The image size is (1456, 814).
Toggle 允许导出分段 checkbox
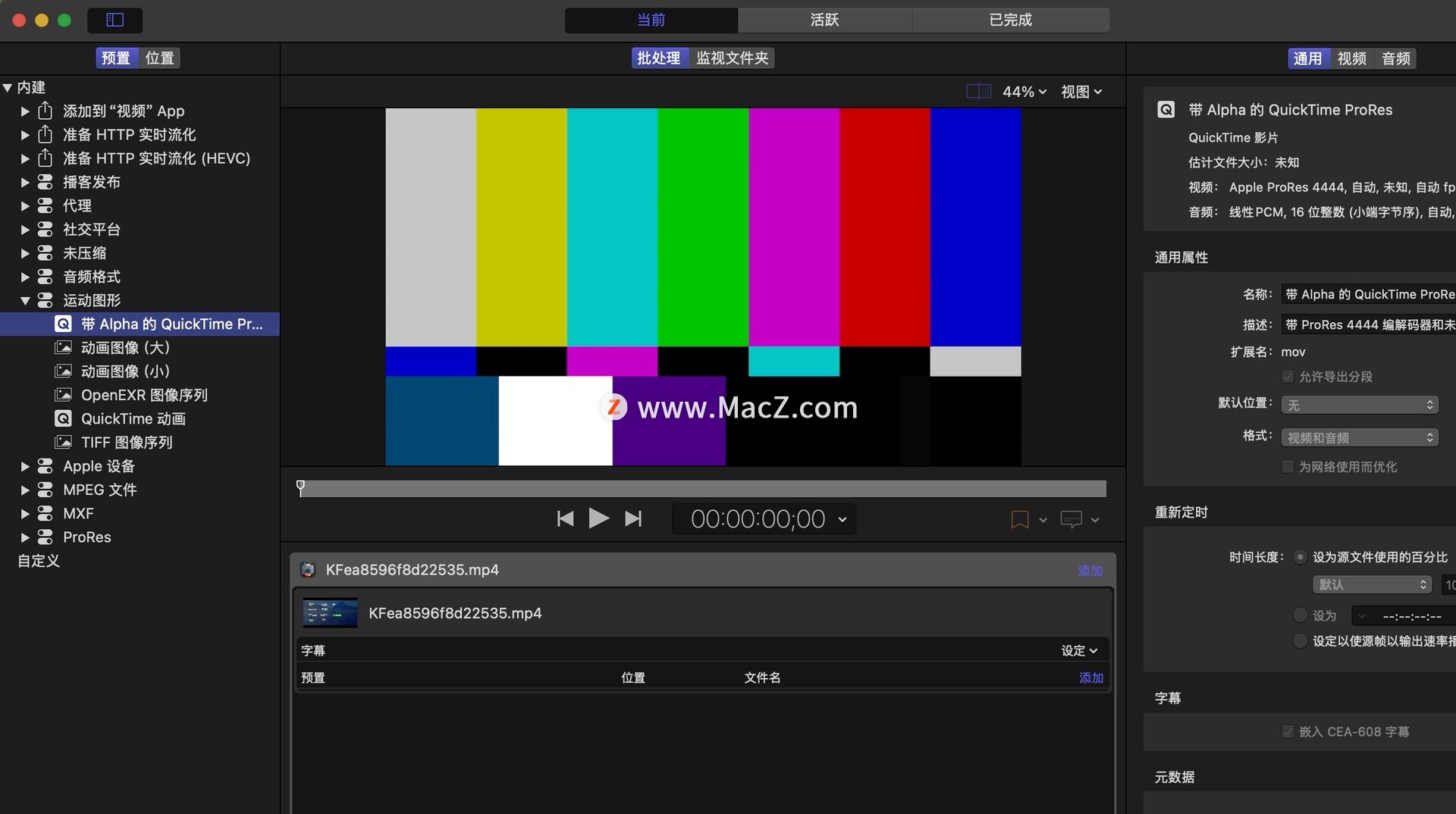pyautogui.click(x=1288, y=377)
